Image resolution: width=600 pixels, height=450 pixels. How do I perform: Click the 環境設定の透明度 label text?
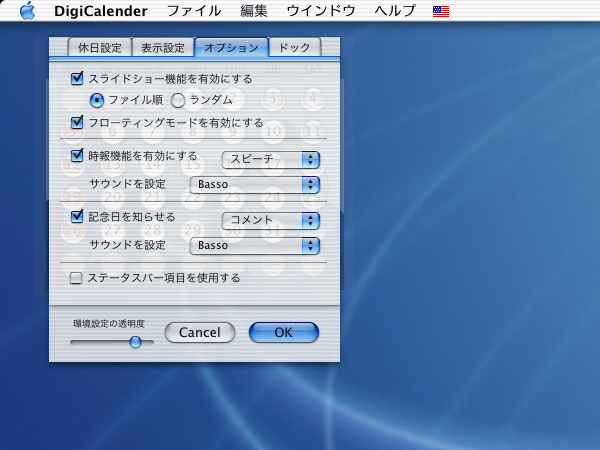(109, 324)
